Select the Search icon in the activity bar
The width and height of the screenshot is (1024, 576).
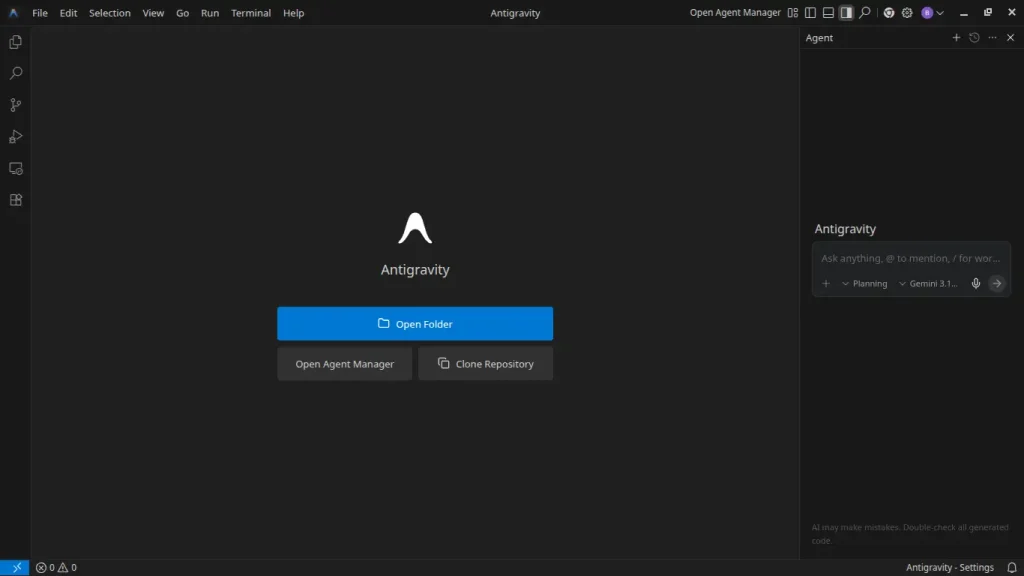point(15,72)
